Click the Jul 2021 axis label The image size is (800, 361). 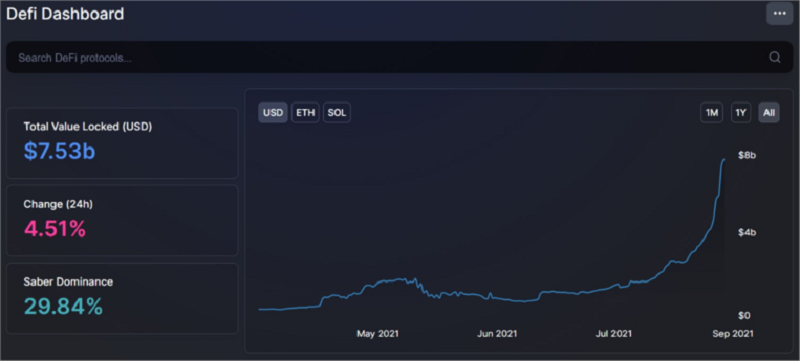click(x=613, y=334)
